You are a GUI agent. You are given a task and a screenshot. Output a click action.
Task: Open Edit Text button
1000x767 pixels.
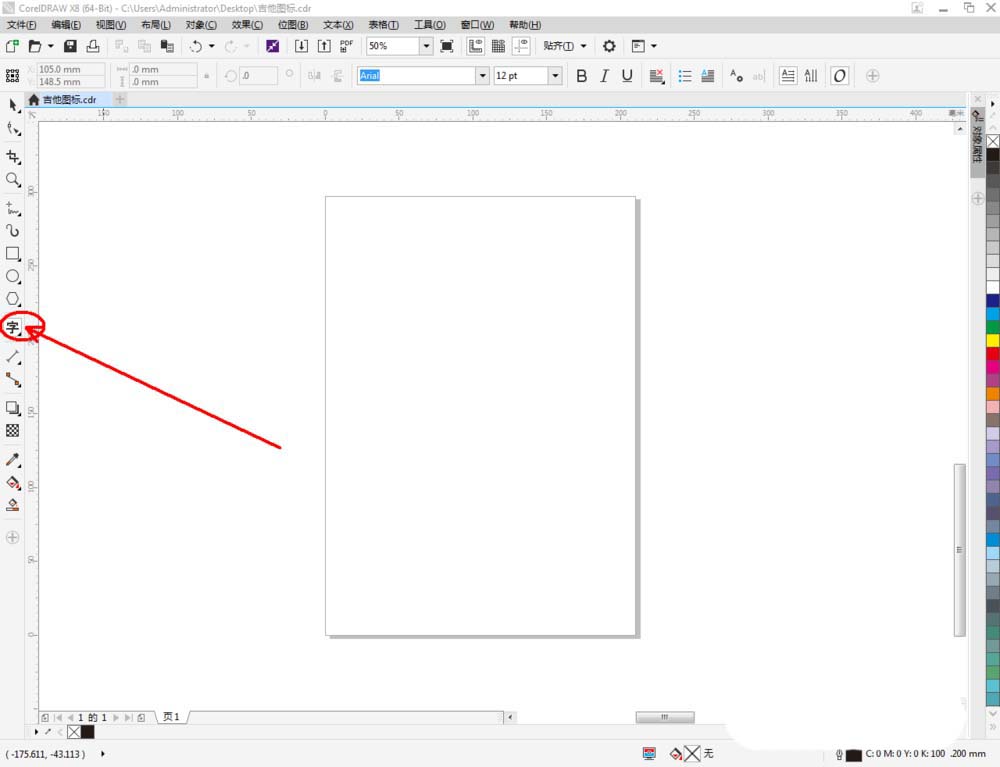pyautogui.click(x=758, y=76)
